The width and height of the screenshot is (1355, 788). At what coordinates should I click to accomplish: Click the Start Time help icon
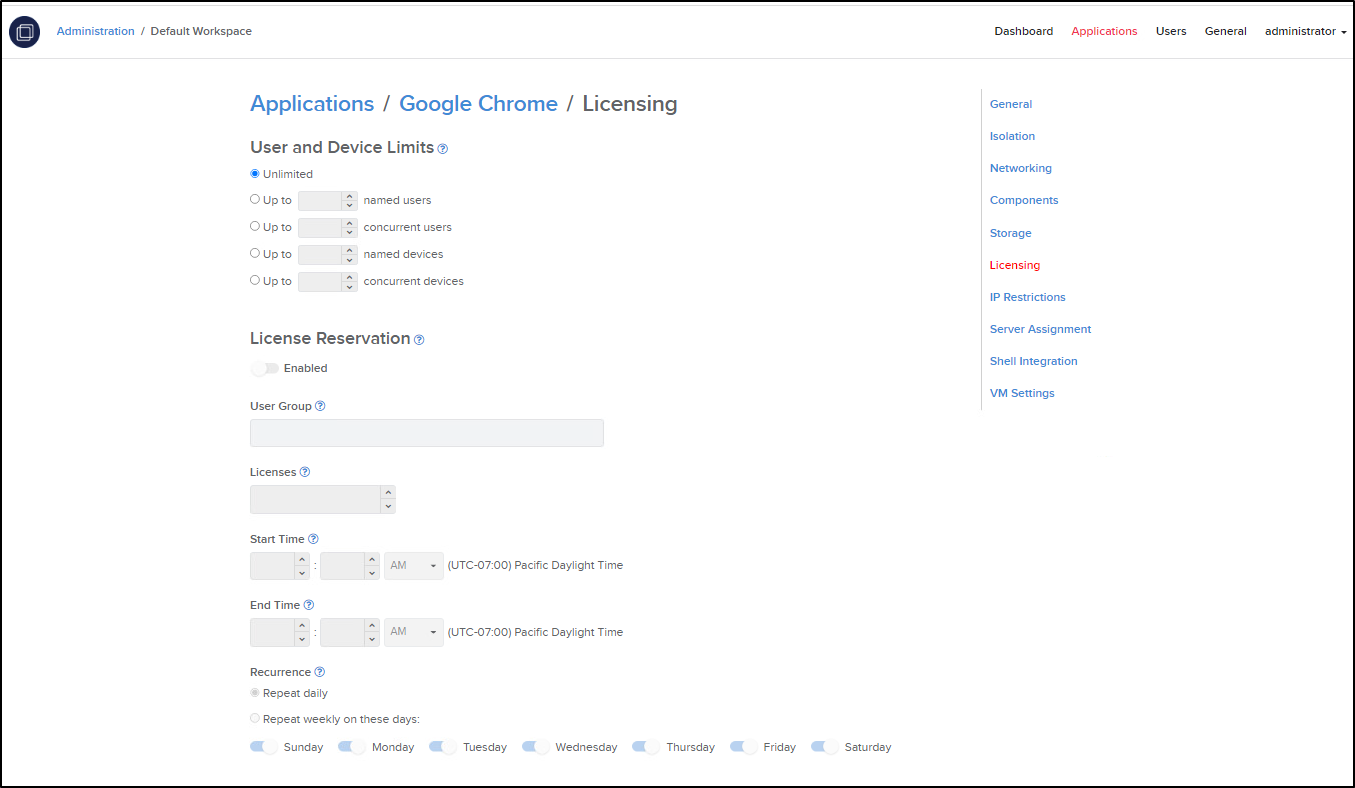pos(313,539)
